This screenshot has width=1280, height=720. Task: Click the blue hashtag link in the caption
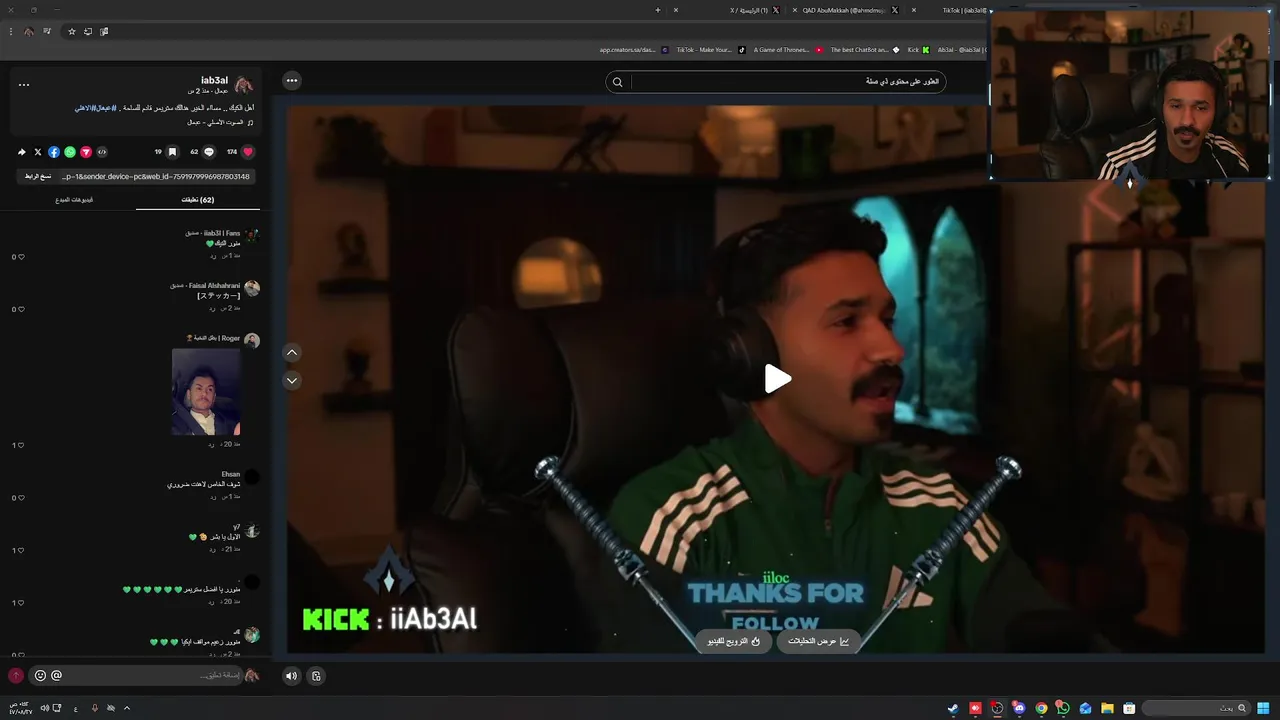(96, 107)
